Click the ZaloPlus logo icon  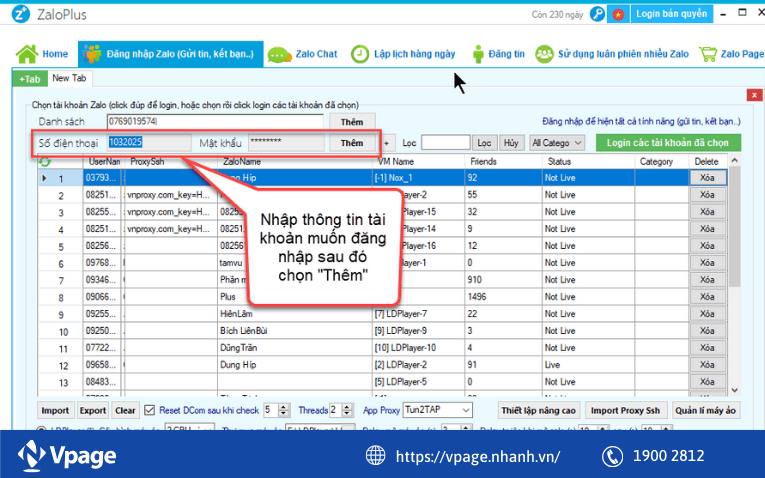[20, 14]
